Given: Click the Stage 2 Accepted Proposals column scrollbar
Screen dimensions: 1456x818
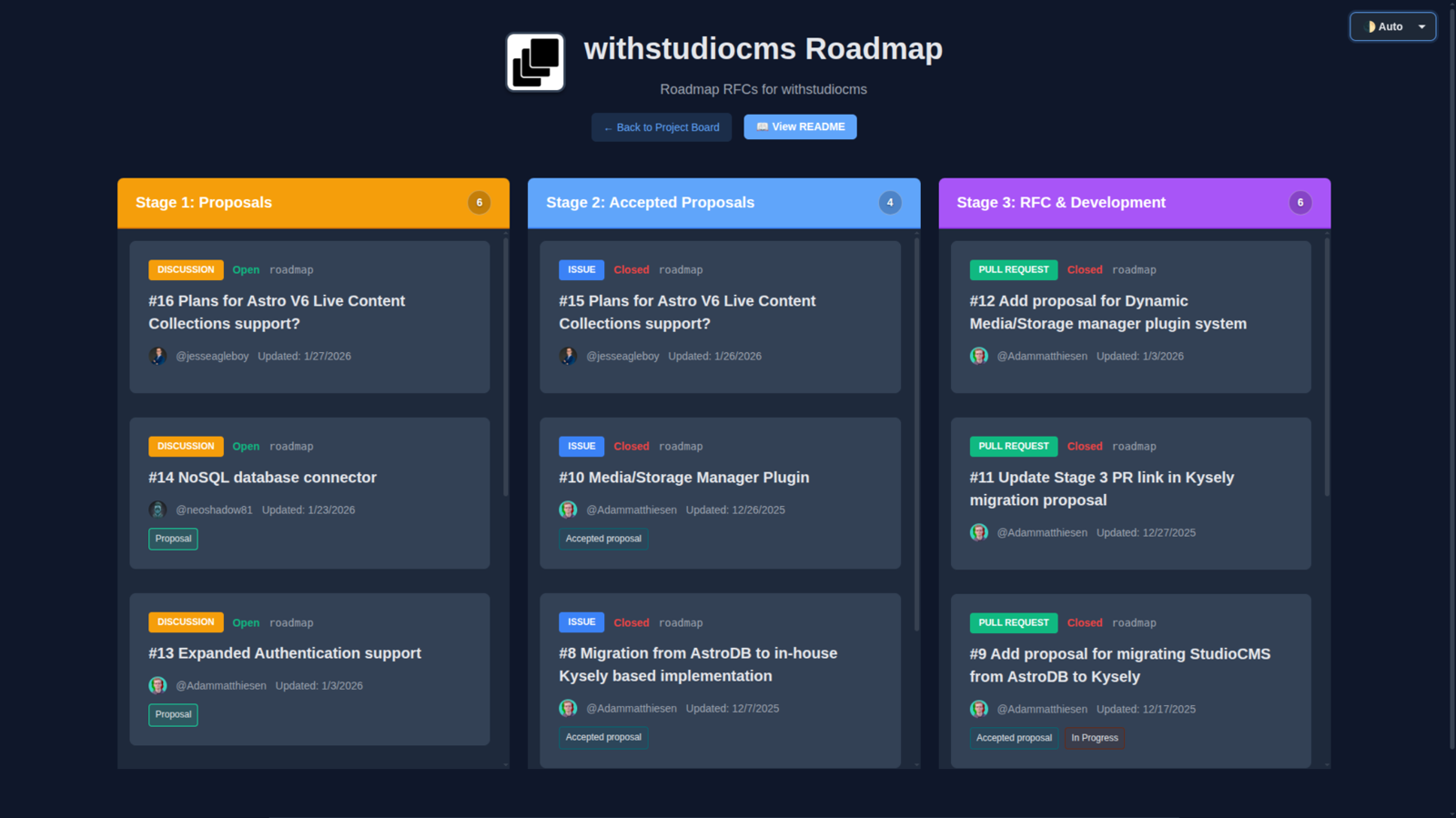Looking at the screenshot, I should point(916,435).
